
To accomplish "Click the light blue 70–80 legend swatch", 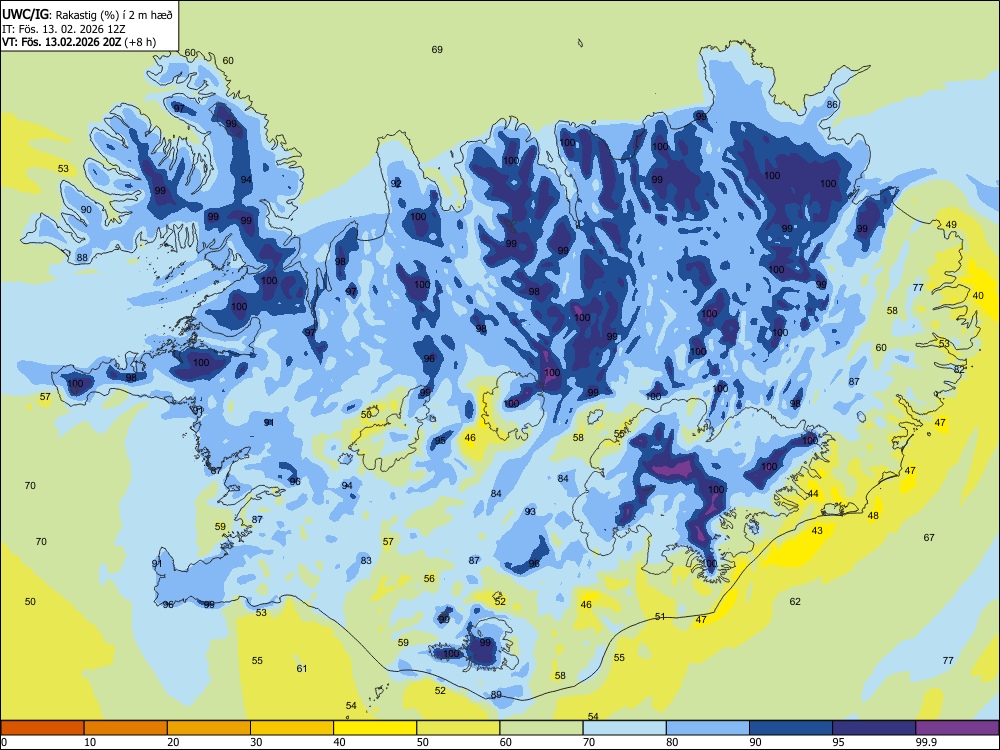I will click(624, 728).
